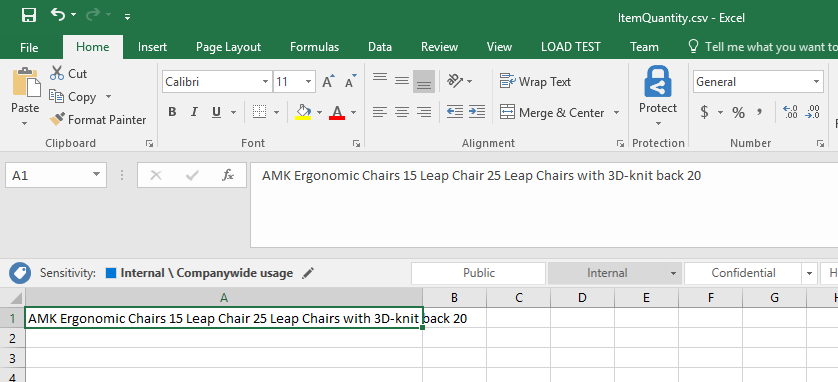Apply Accounting Number Format dollar icon

coord(705,112)
